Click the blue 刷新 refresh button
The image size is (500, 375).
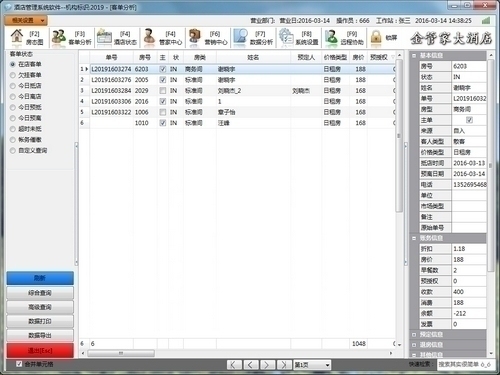click(x=40, y=278)
